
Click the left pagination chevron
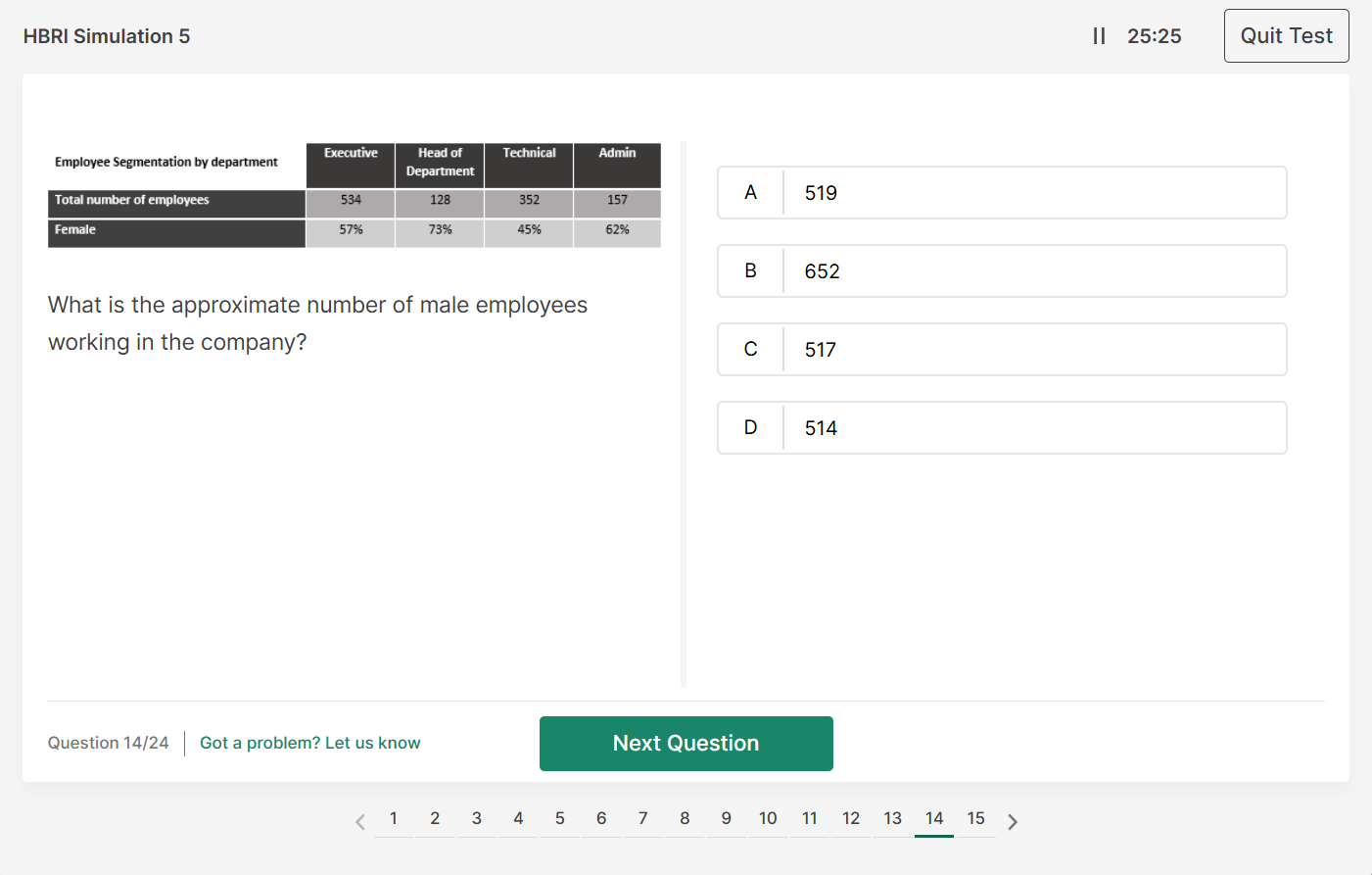tap(359, 821)
